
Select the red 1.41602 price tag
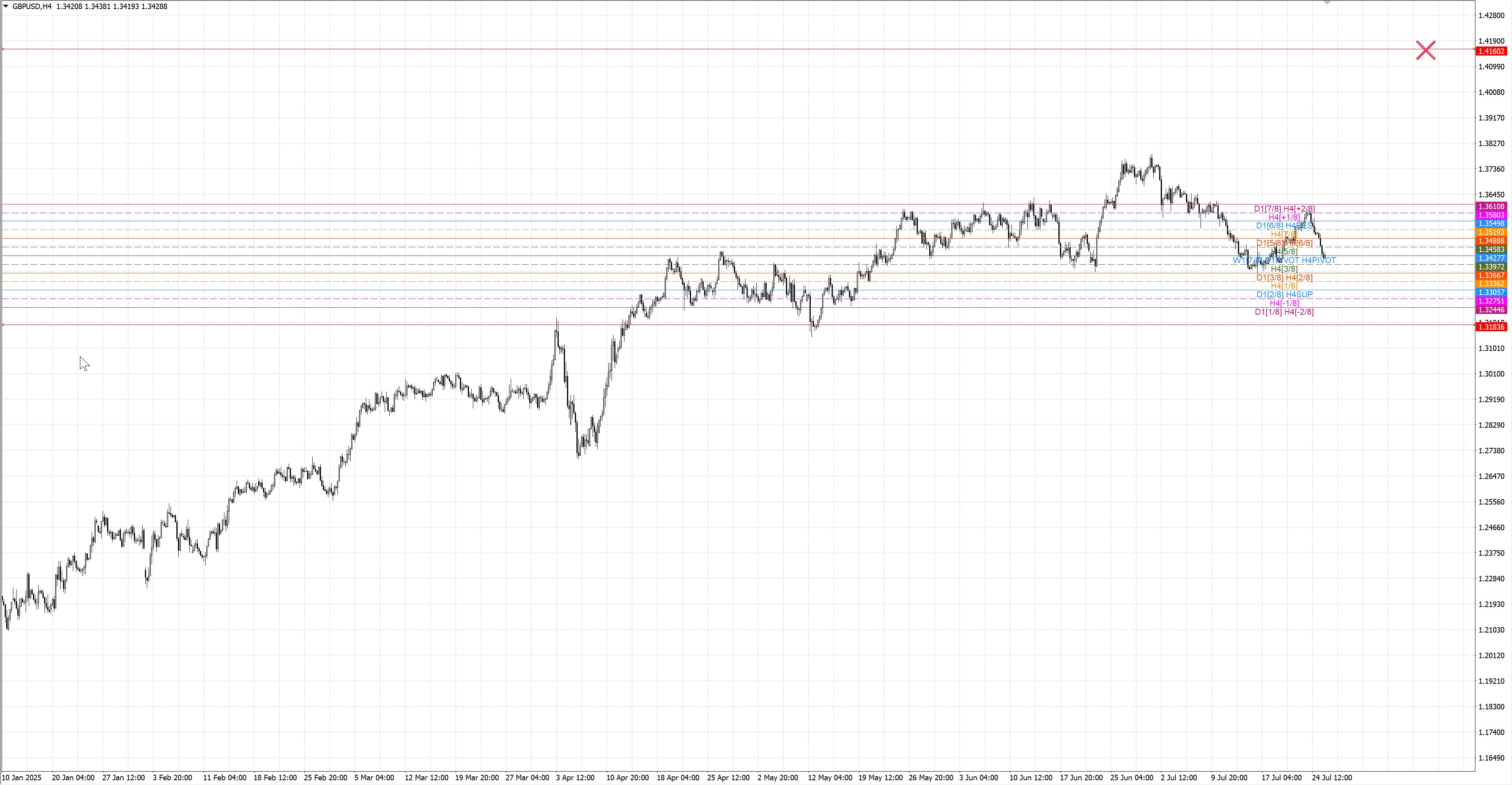1491,52
